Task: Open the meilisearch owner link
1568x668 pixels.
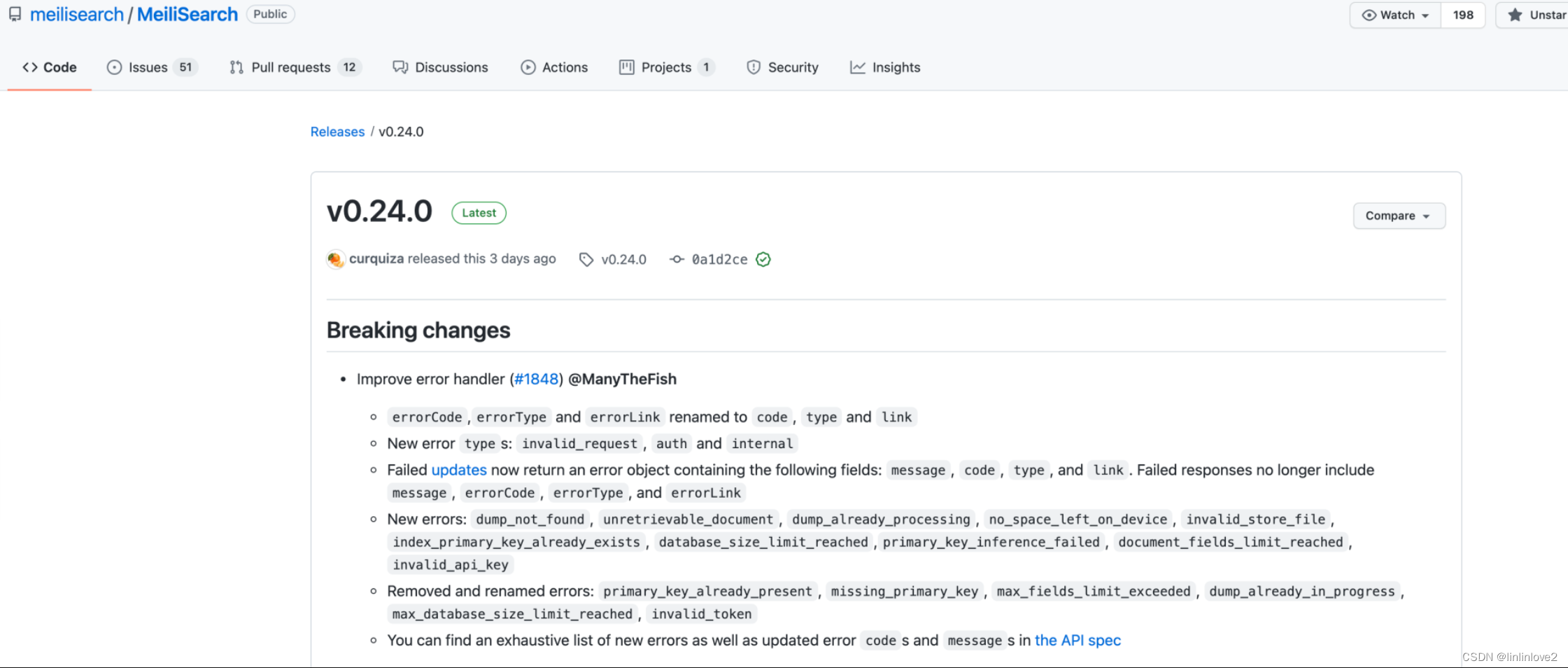Action: 76,14
